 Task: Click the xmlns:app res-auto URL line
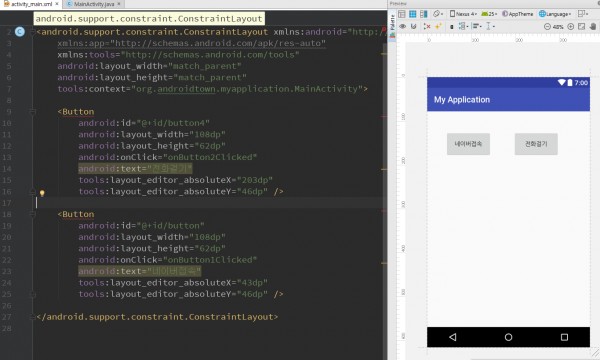click(x=191, y=43)
